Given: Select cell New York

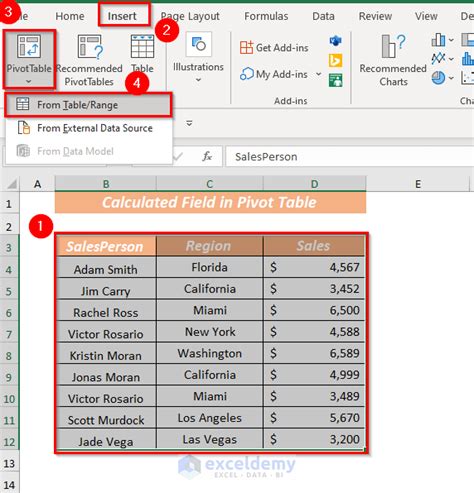Looking at the screenshot, I should 209,332.
